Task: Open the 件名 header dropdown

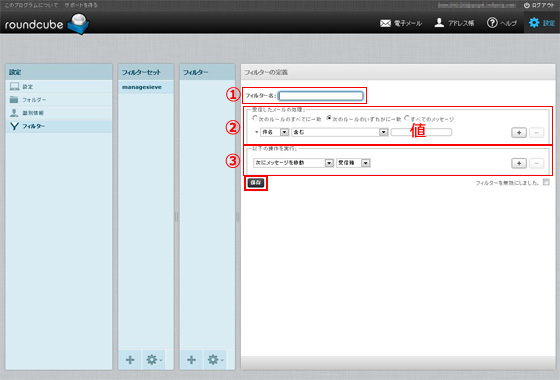Action: point(274,132)
